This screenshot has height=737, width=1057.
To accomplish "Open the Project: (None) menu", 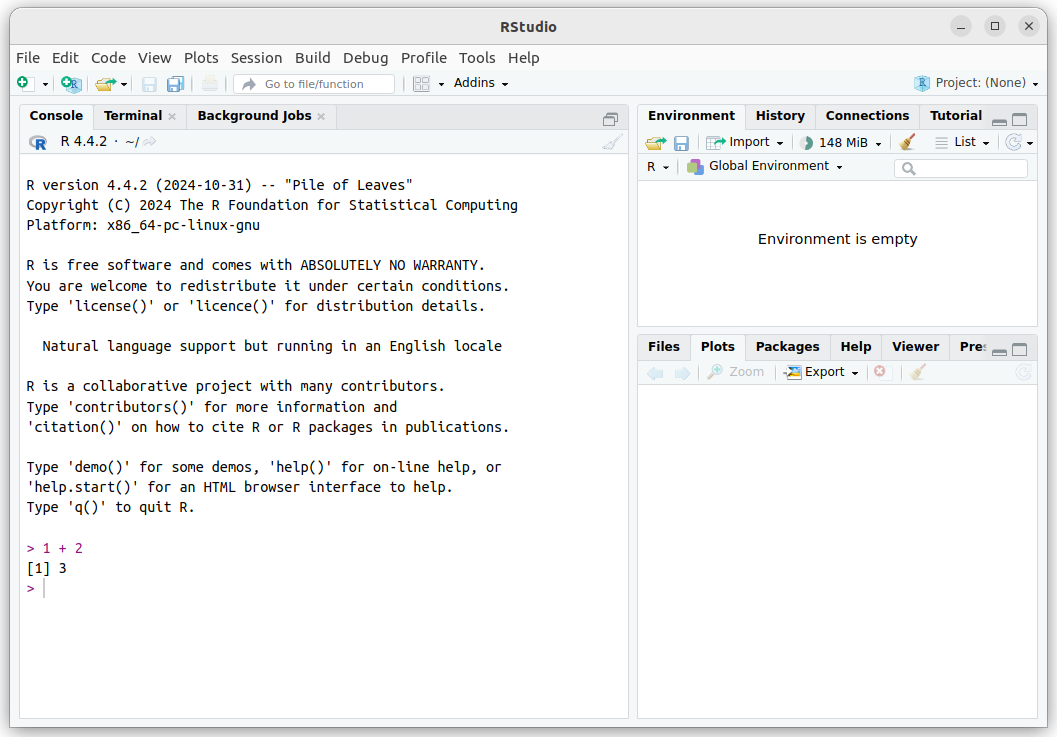I will (976, 83).
